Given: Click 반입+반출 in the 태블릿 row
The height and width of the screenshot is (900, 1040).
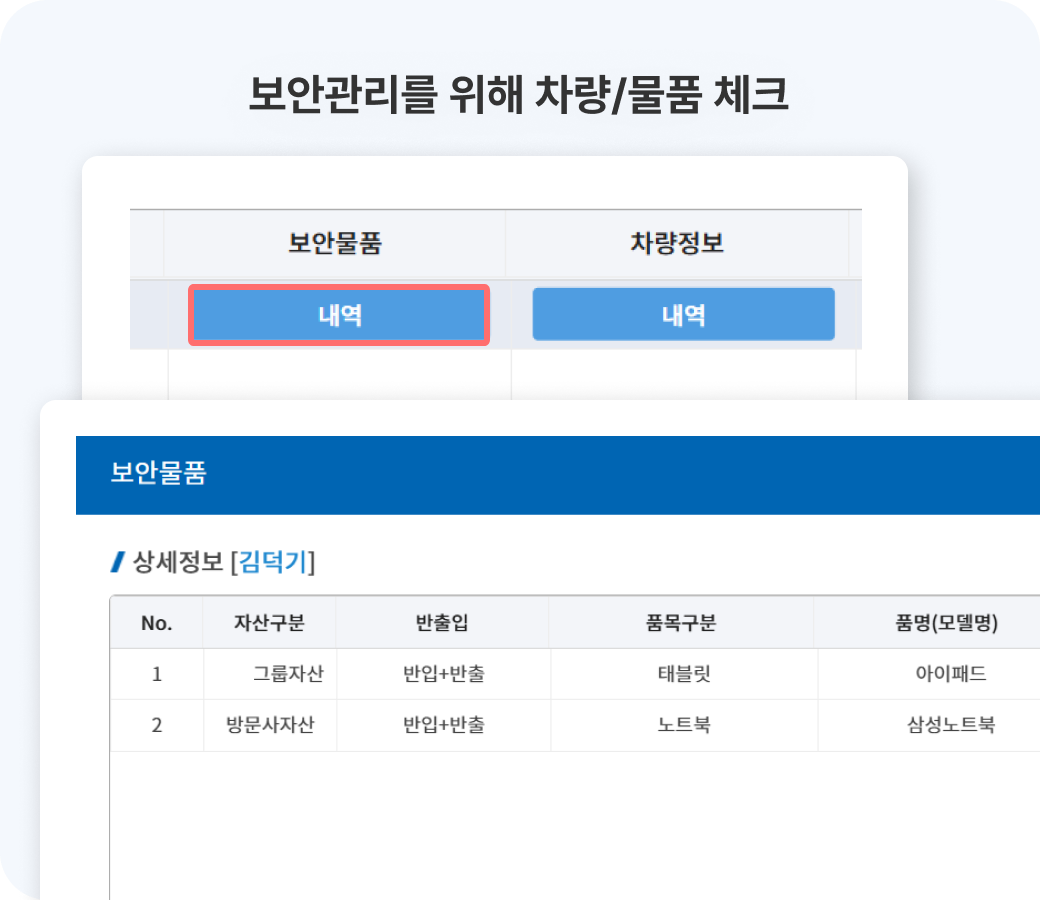Looking at the screenshot, I should (x=443, y=674).
